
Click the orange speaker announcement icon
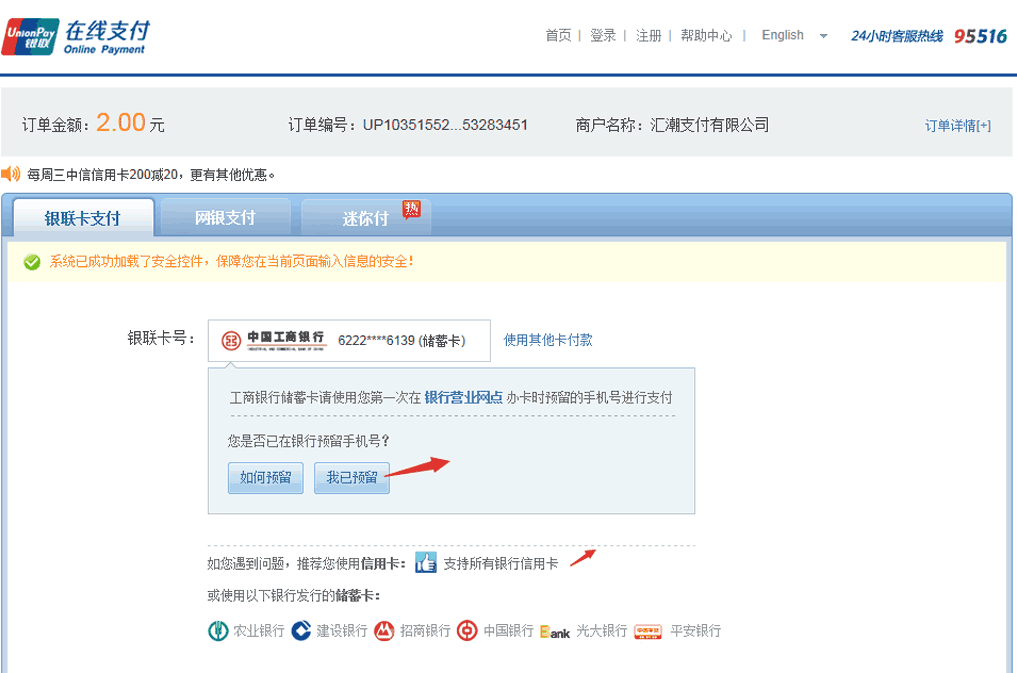point(10,174)
